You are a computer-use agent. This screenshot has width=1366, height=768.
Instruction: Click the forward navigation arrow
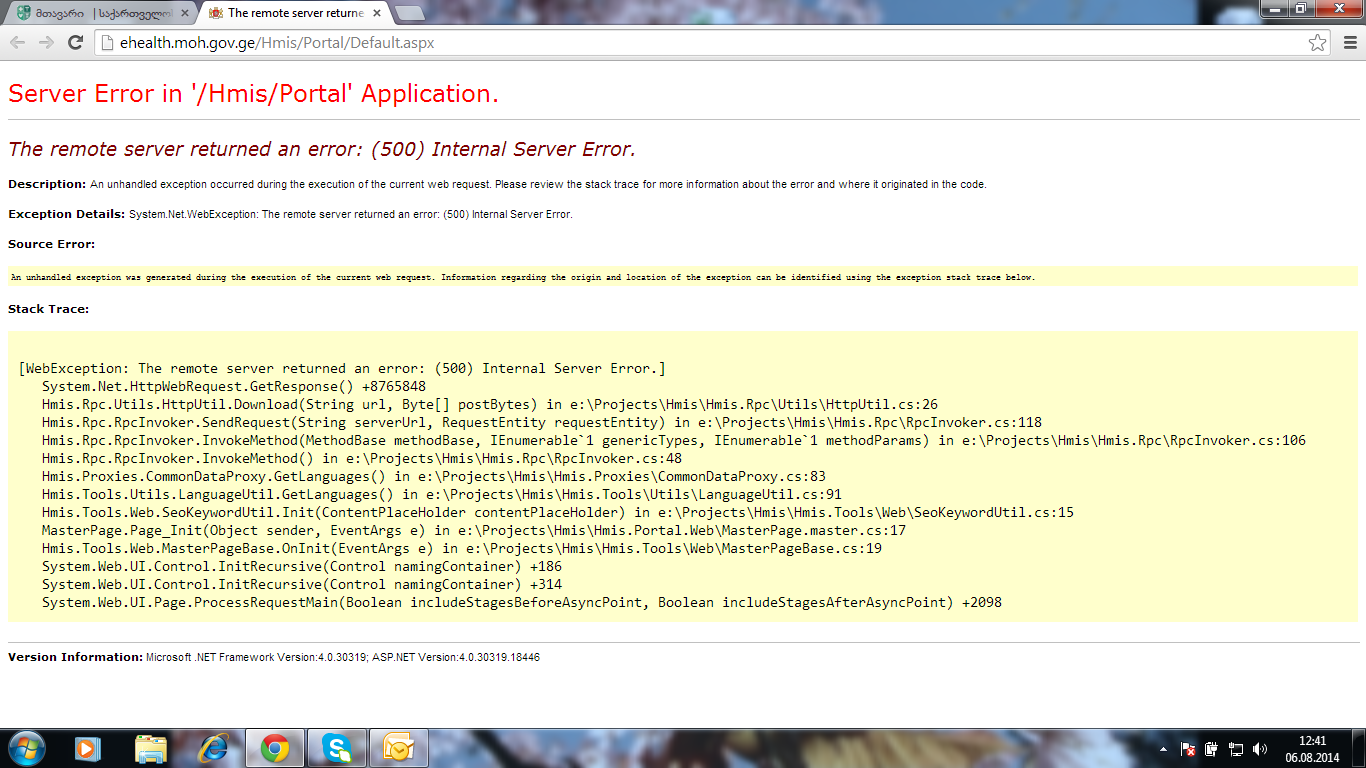pos(46,43)
